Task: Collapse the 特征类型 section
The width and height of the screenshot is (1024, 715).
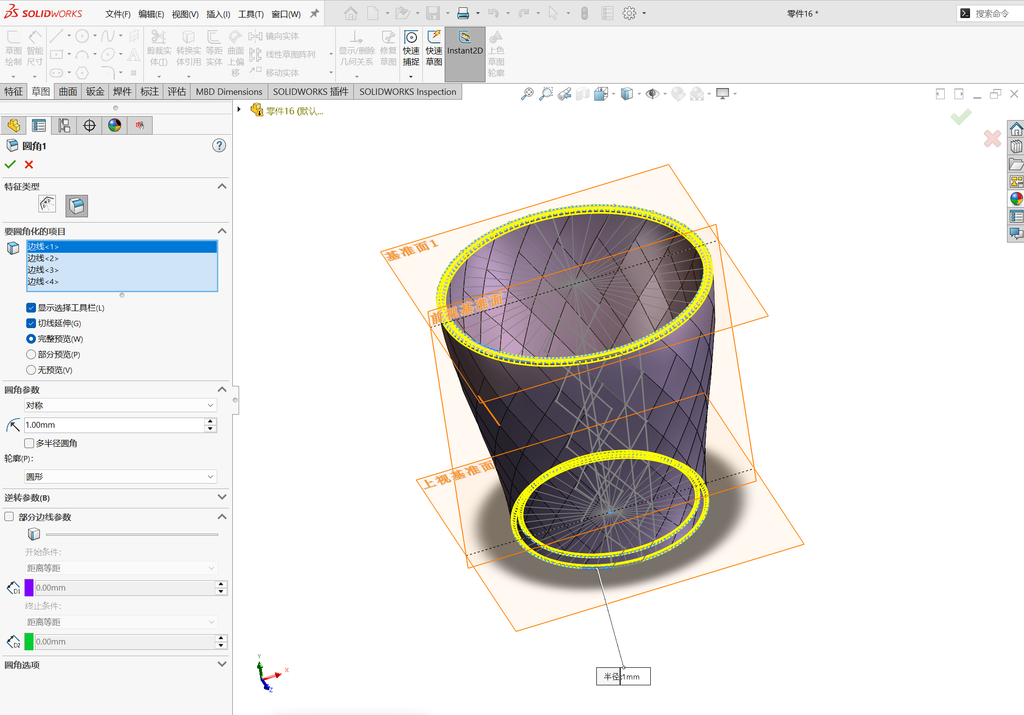Action: tap(222, 186)
